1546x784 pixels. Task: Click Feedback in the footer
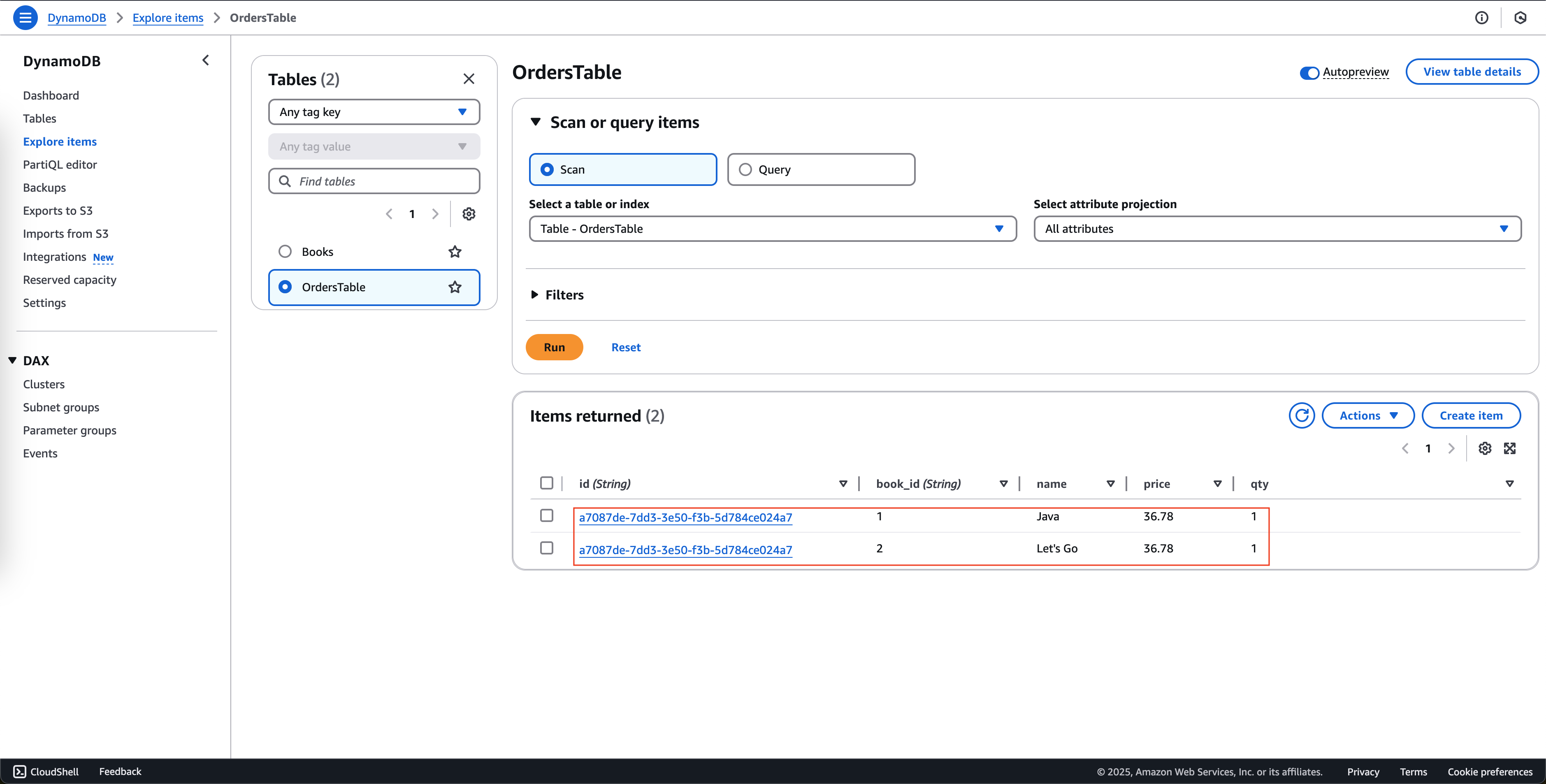point(120,771)
